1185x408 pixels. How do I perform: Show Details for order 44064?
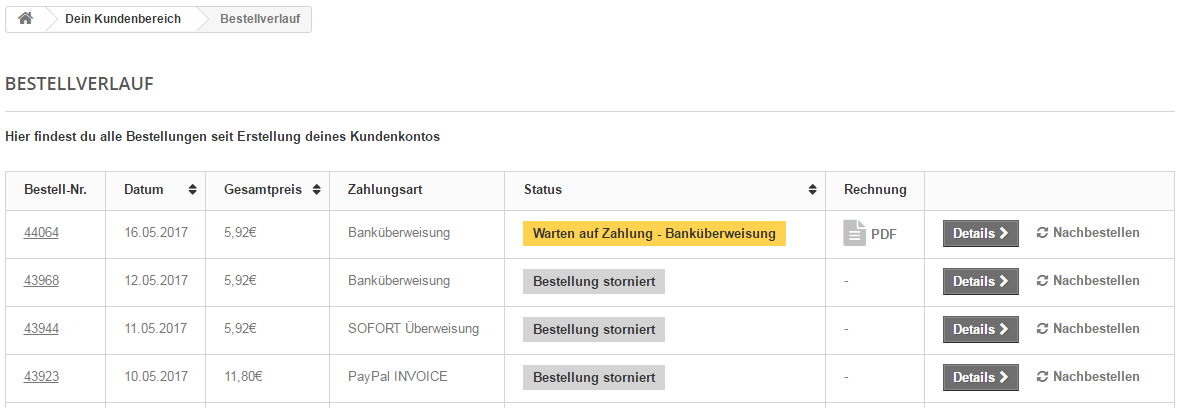click(980, 233)
